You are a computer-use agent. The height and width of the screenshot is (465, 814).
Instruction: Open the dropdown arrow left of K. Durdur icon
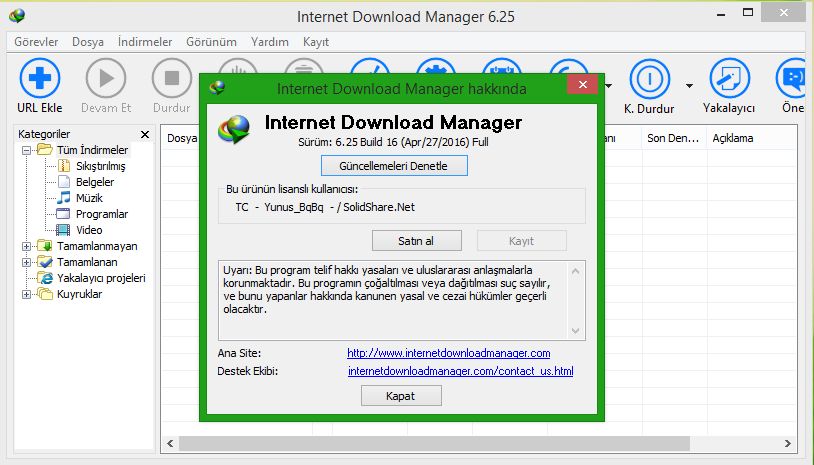[x=609, y=86]
